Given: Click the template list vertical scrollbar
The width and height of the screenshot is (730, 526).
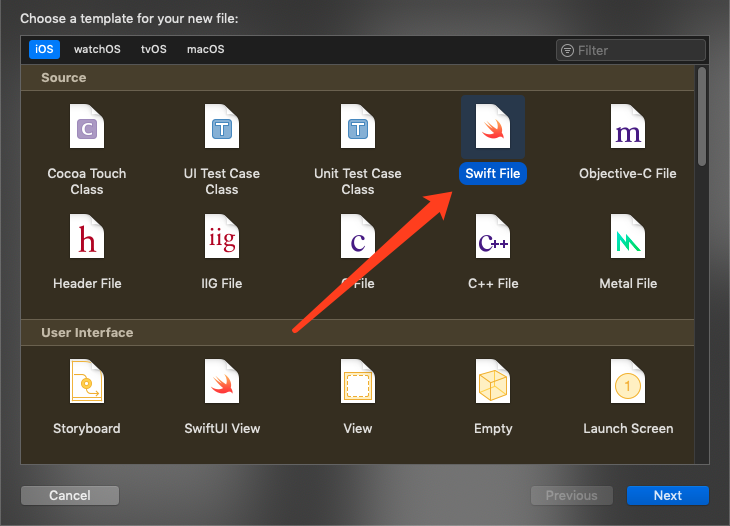Looking at the screenshot, I should (702, 116).
